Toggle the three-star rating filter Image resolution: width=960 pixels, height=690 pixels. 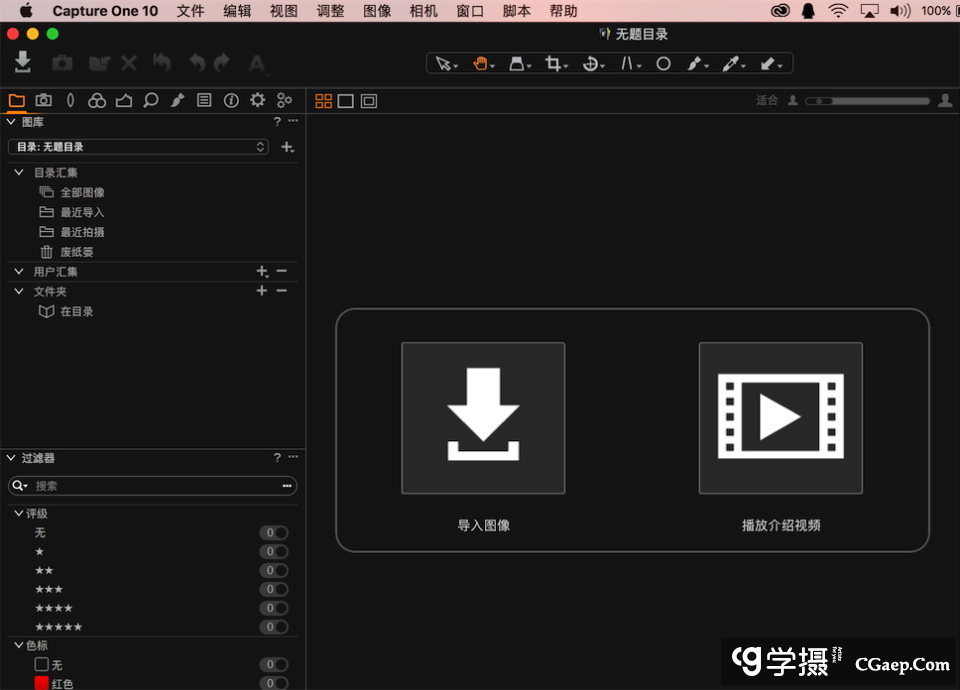pos(274,589)
